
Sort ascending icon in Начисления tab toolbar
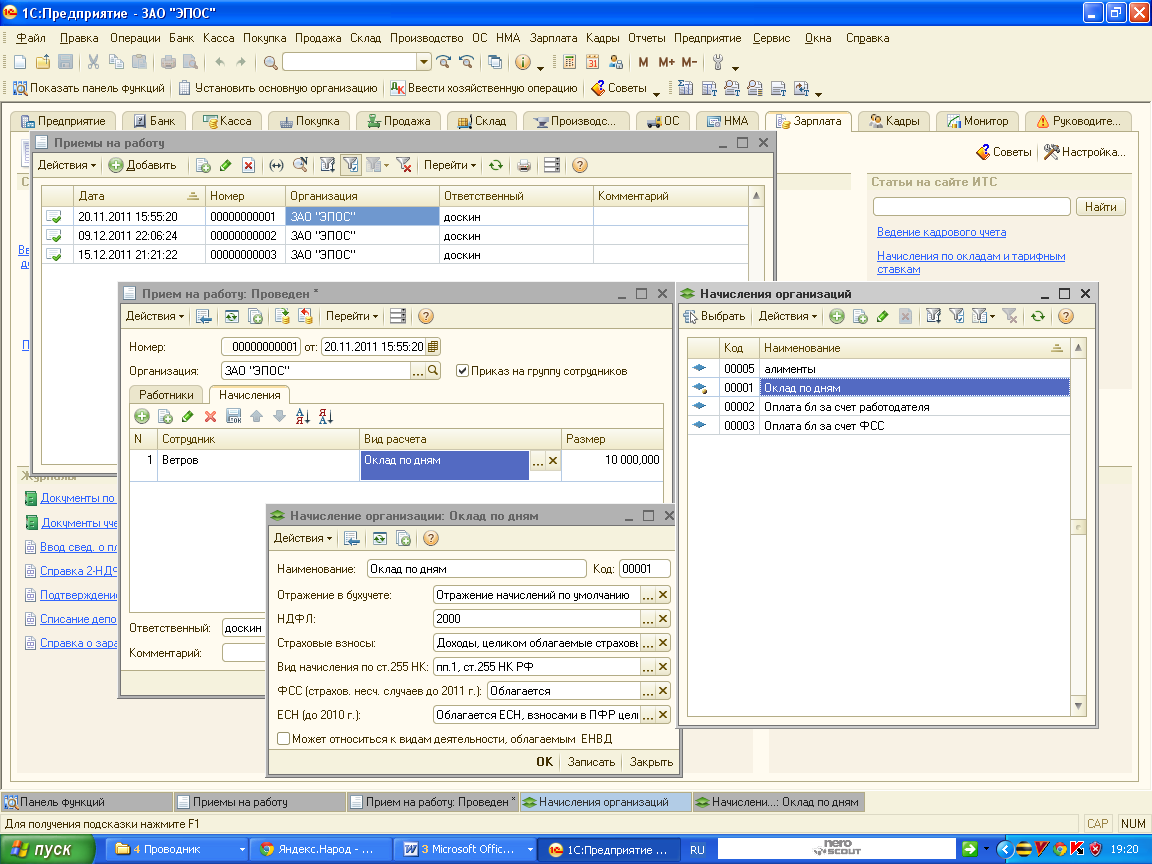pos(303,417)
